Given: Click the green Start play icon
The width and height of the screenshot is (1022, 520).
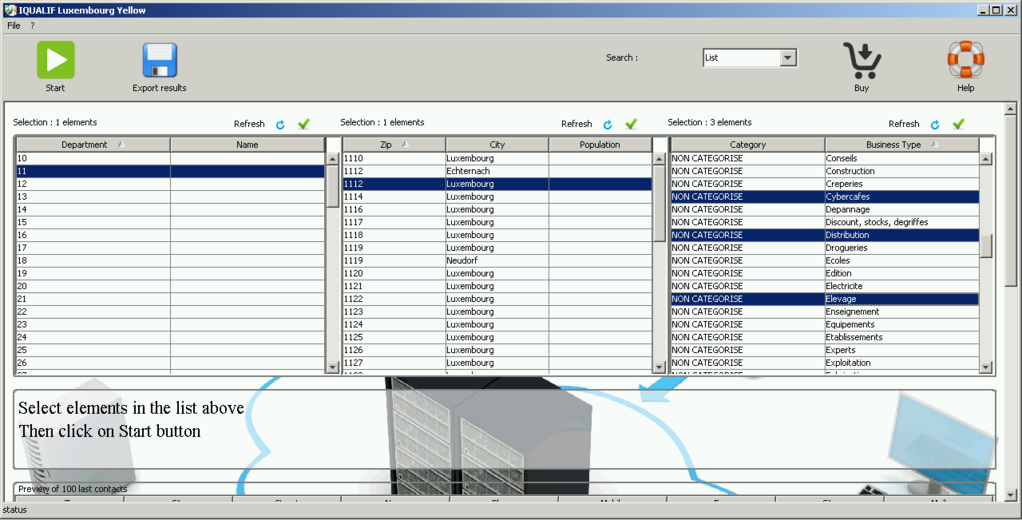Looking at the screenshot, I should tap(55, 60).
